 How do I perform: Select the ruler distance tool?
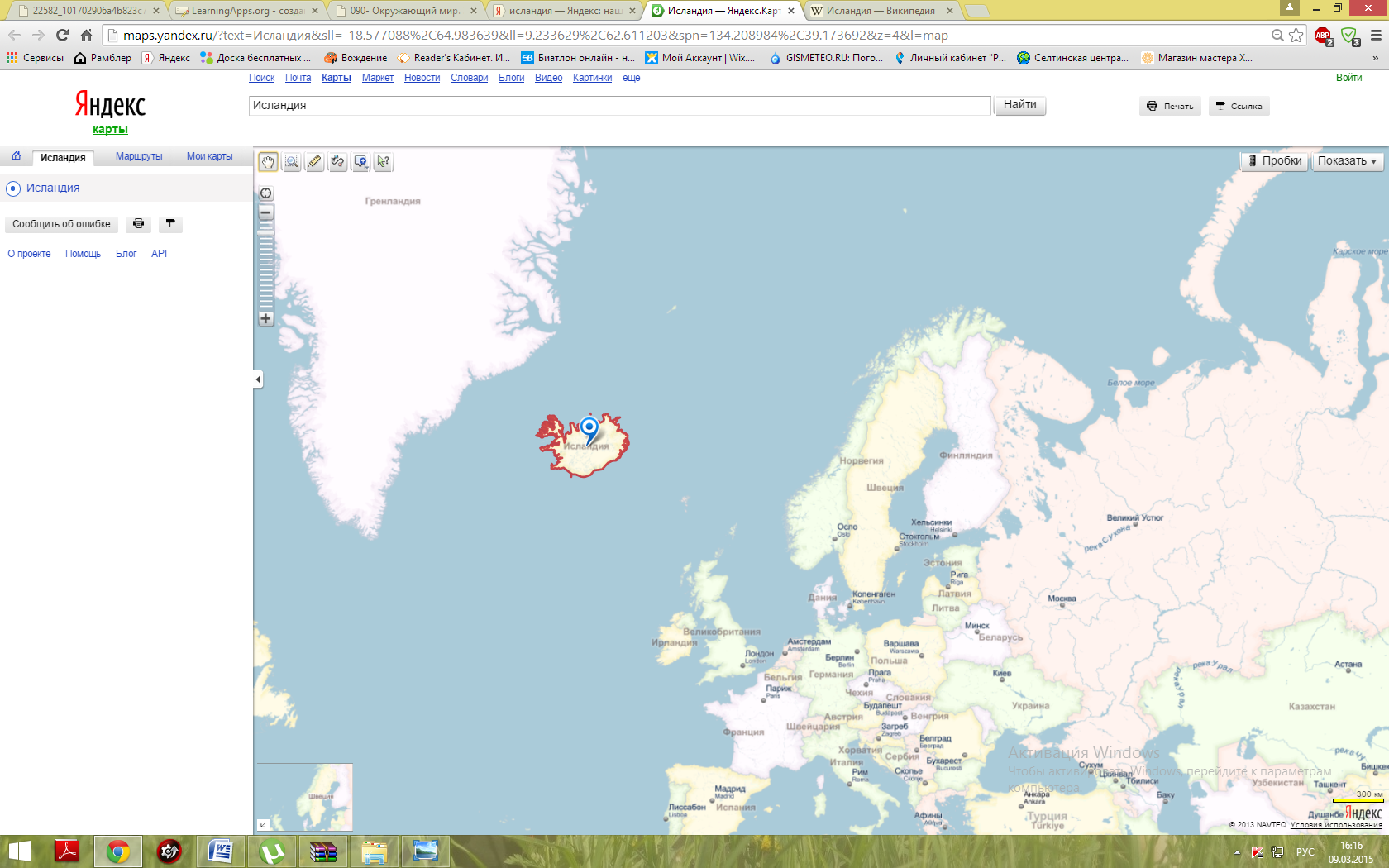[314, 162]
